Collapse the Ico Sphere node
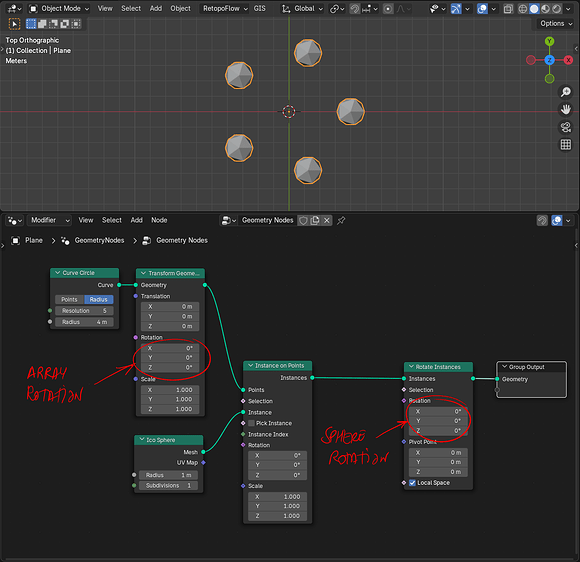Viewport: 580px width, 562px height. coord(142,440)
